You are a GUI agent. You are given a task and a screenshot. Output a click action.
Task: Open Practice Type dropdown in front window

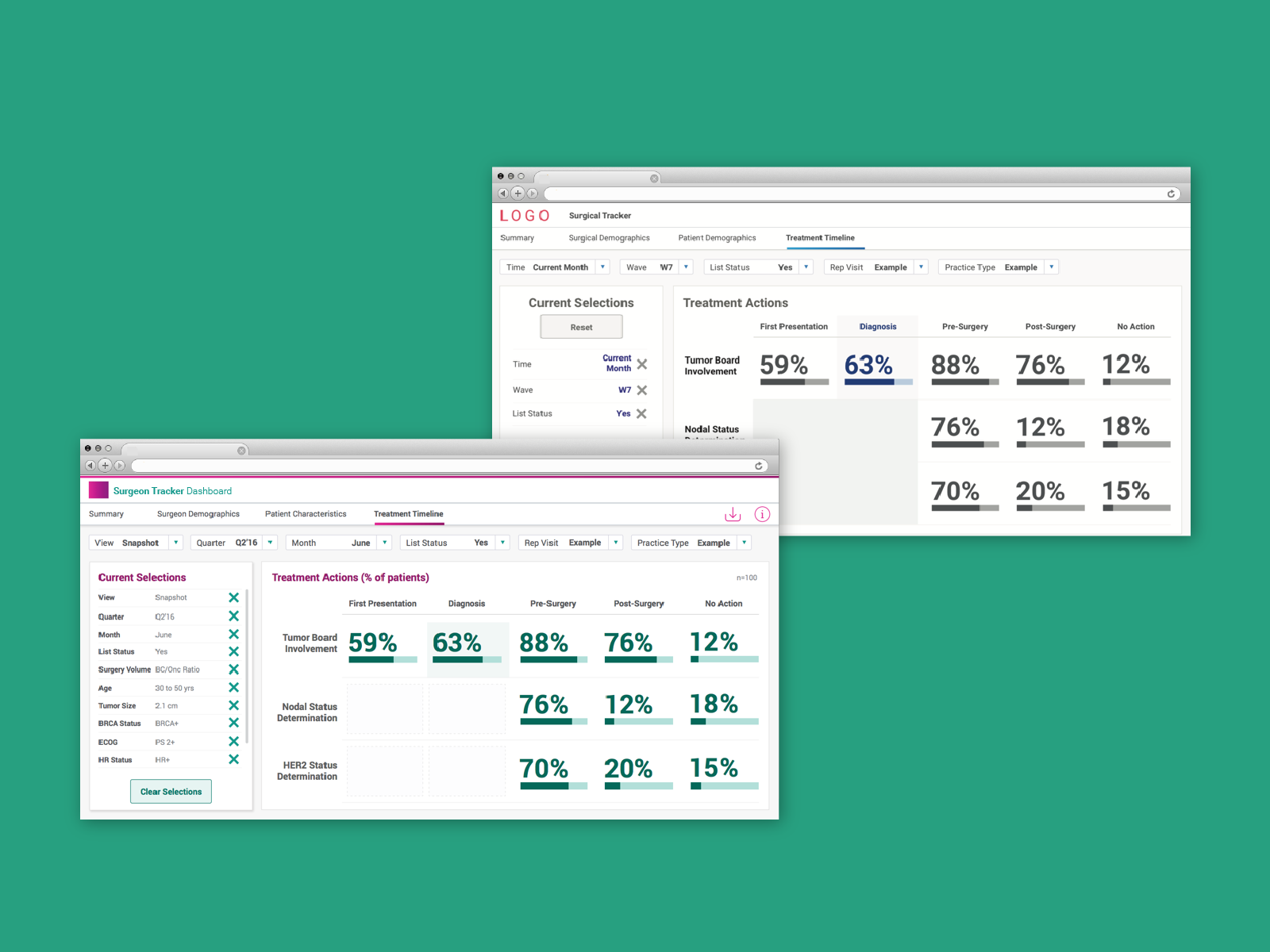[x=744, y=543]
